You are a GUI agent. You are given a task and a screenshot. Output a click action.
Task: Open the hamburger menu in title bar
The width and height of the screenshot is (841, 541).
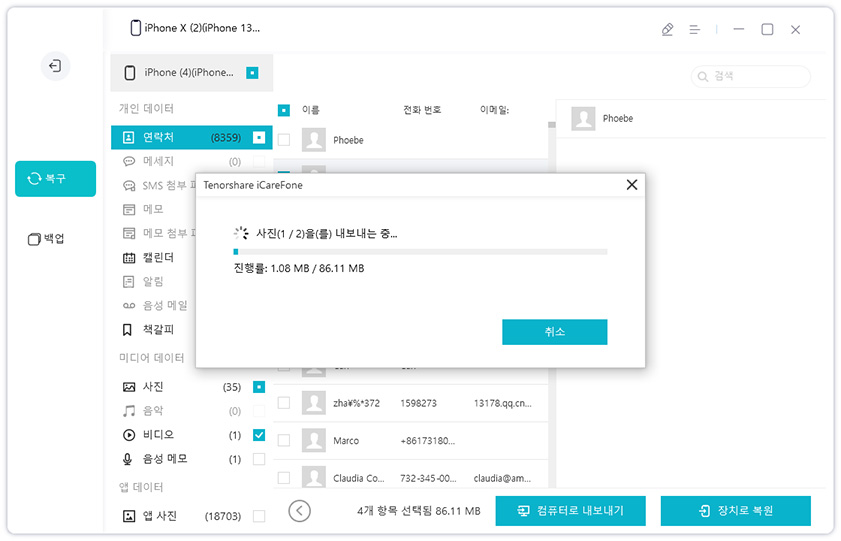click(x=695, y=29)
